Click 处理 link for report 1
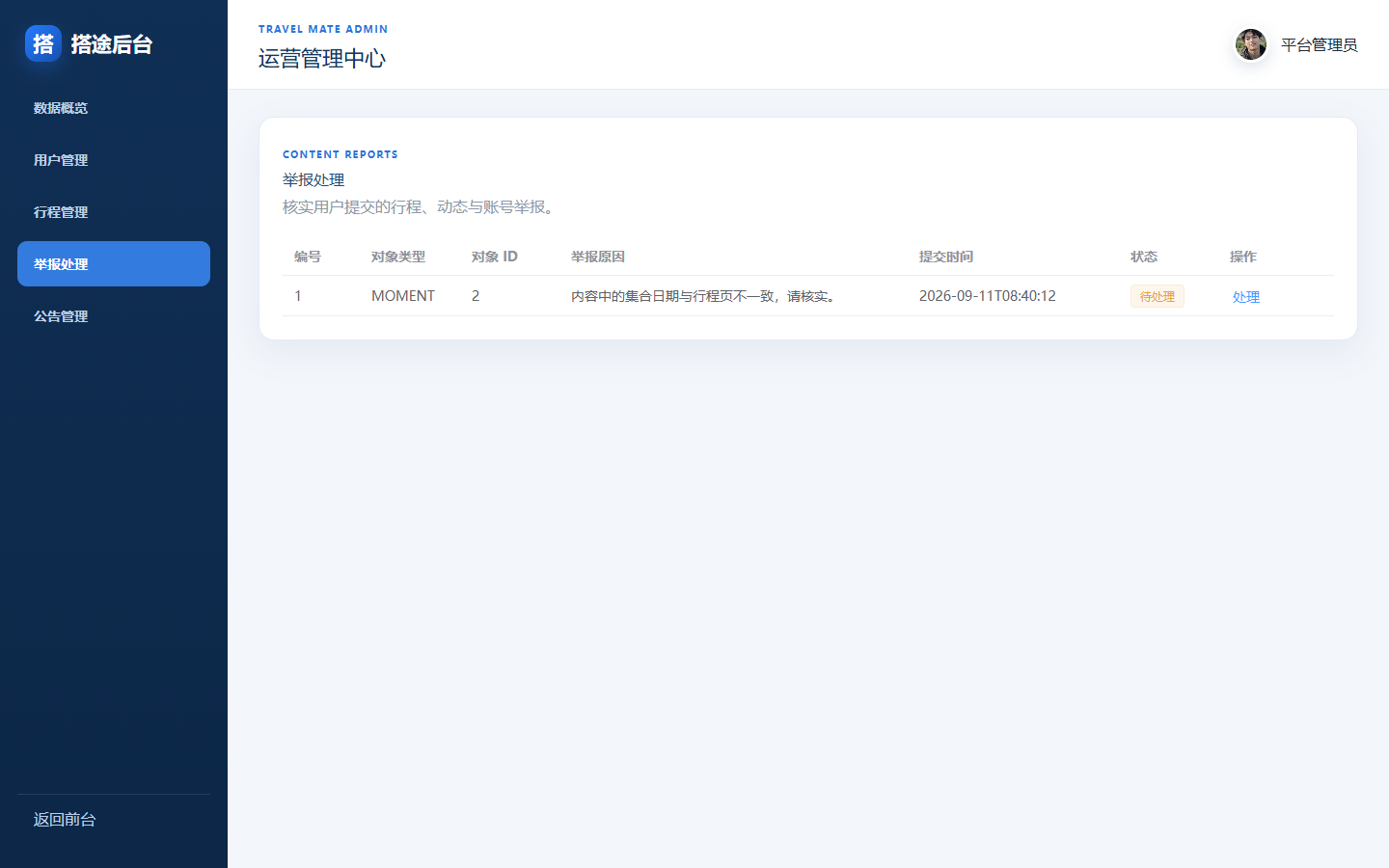Viewport: 1389px width, 868px height. (x=1246, y=297)
